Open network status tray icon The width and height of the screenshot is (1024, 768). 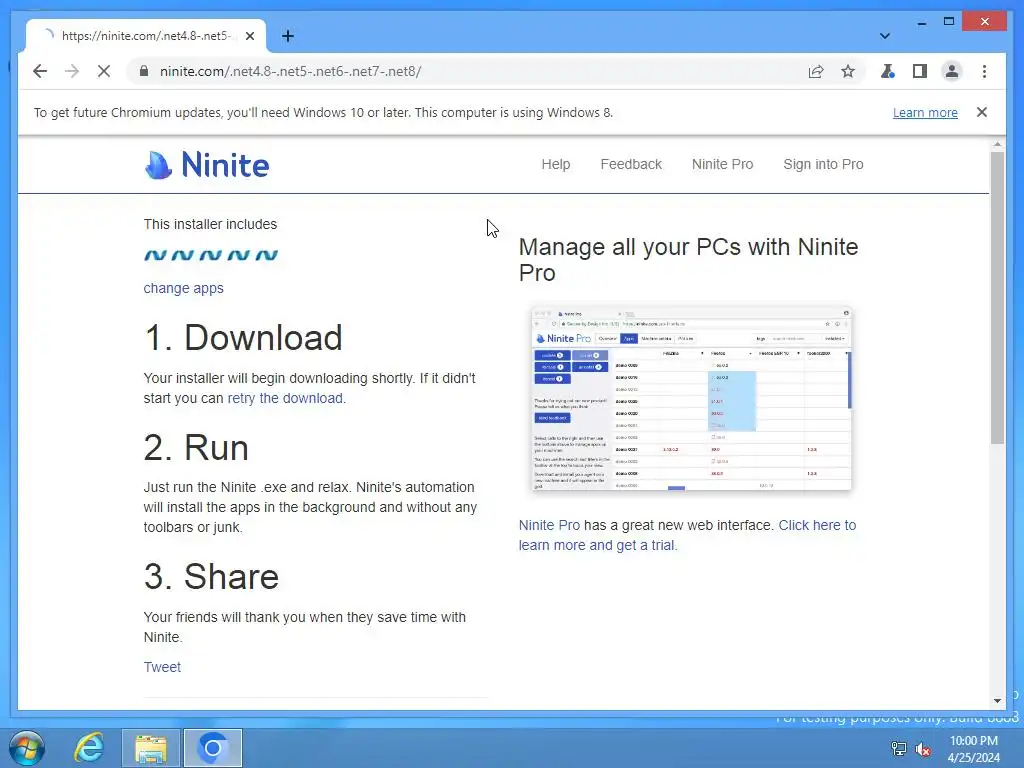tap(899, 749)
